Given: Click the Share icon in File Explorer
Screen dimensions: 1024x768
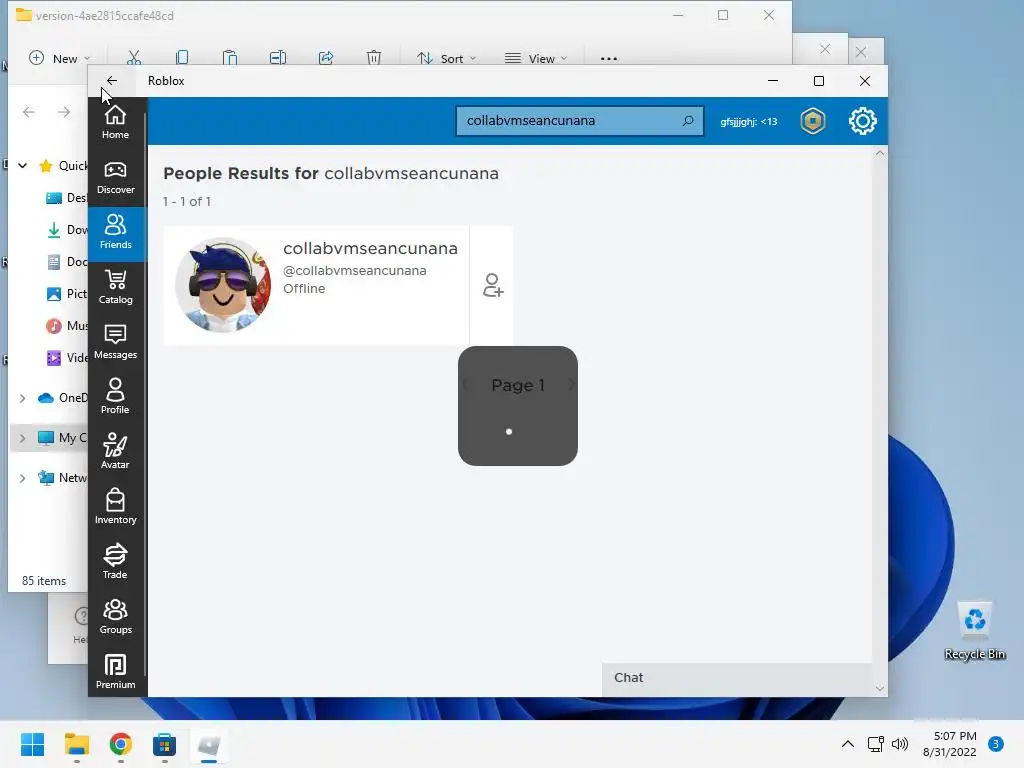Looking at the screenshot, I should pyautogui.click(x=326, y=58).
